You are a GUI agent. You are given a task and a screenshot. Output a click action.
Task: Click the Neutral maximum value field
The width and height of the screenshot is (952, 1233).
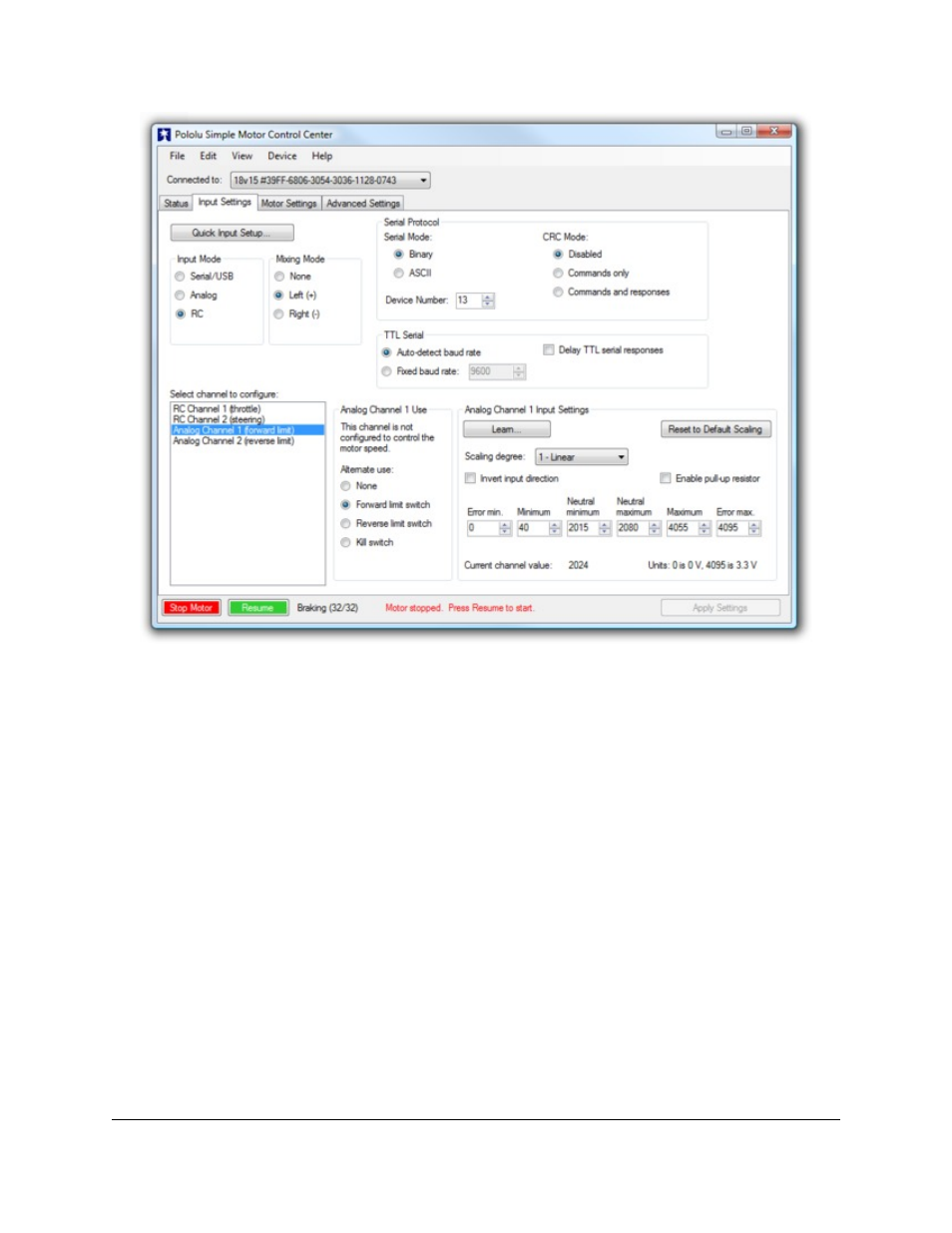633,528
